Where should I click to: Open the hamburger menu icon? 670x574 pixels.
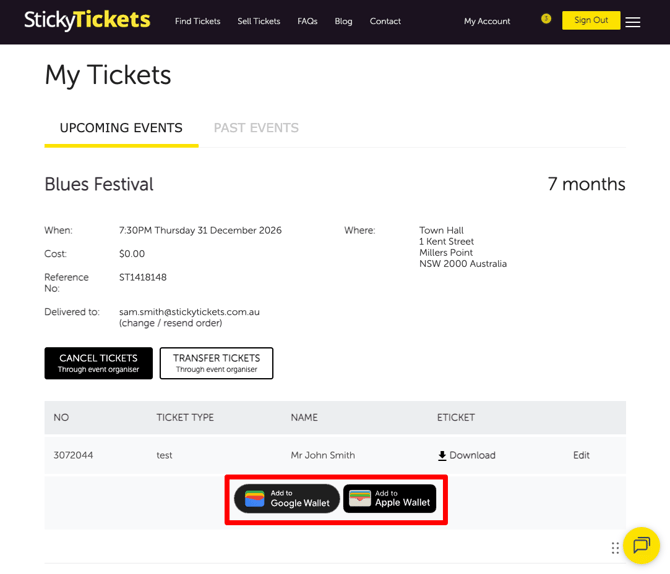(x=632, y=22)
